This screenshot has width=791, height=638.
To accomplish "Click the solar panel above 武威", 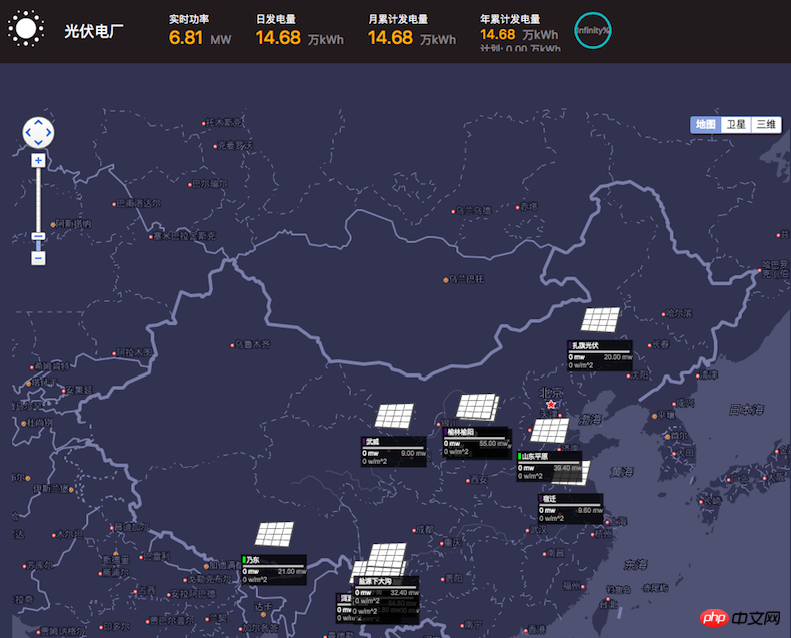I will pos(394,416).
